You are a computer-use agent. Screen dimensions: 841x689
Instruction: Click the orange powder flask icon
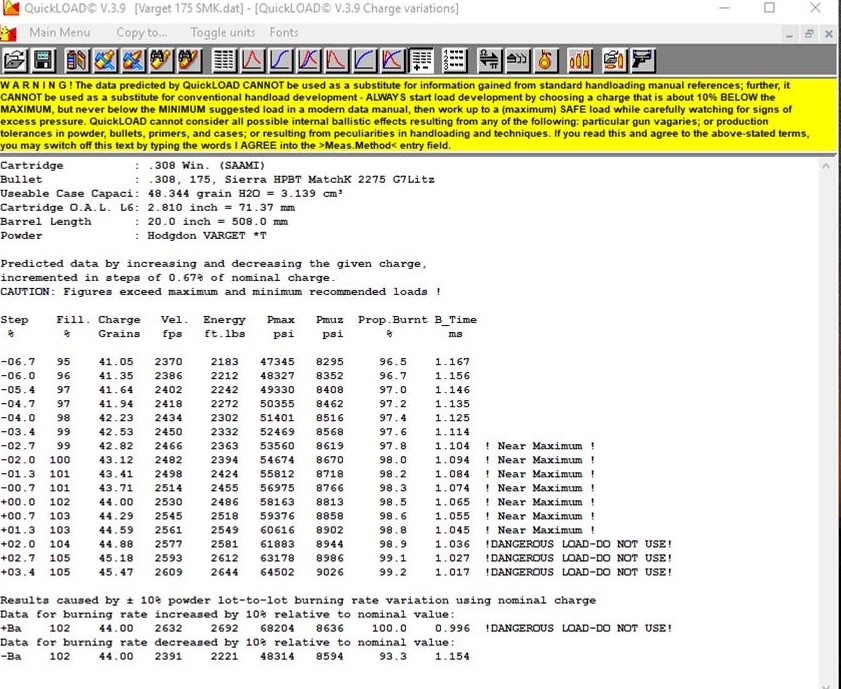(x=545, y=60)
